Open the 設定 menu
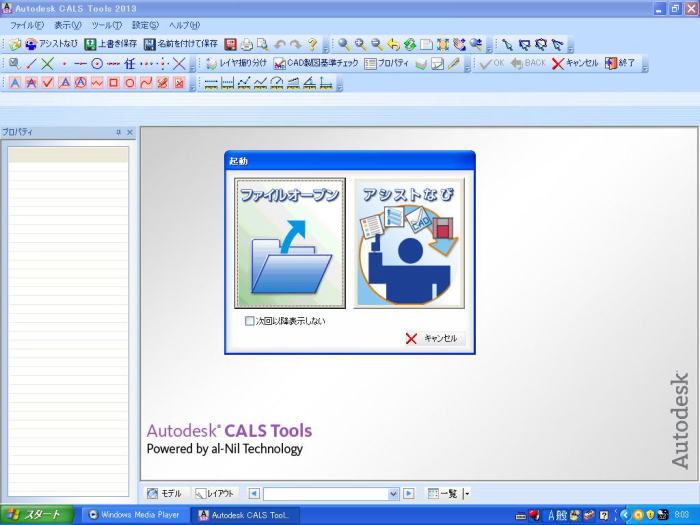Image resolution: width=700 pixels, height=525 pixels. point(145,25)
